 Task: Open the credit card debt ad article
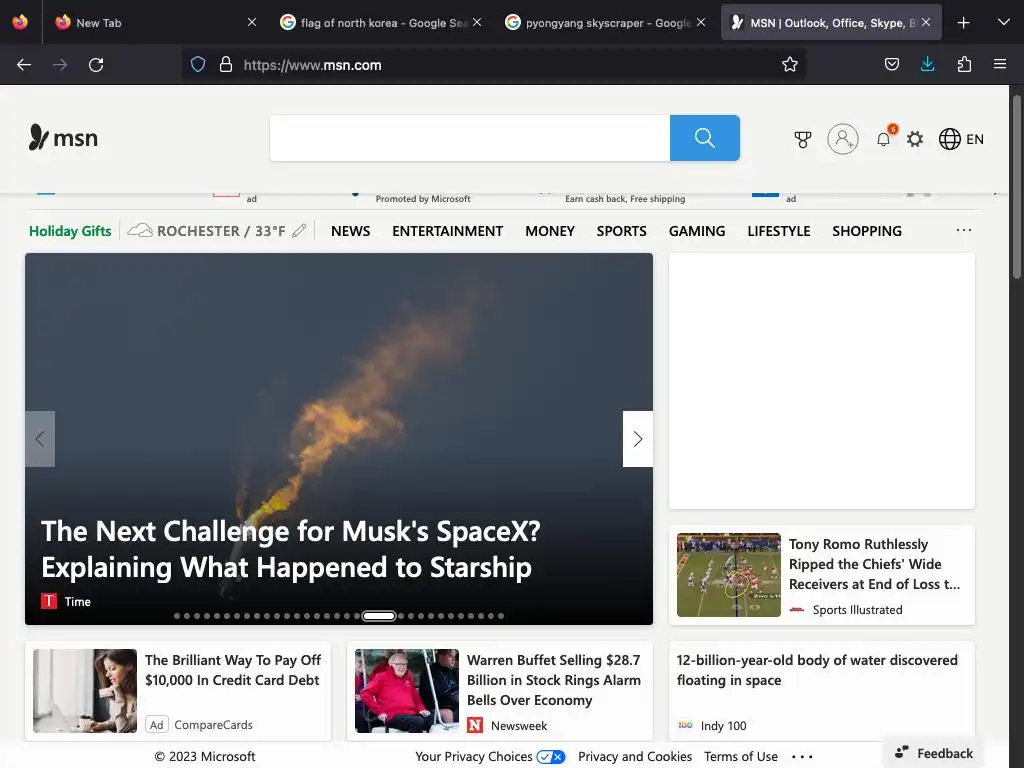(x=233, y=670)
